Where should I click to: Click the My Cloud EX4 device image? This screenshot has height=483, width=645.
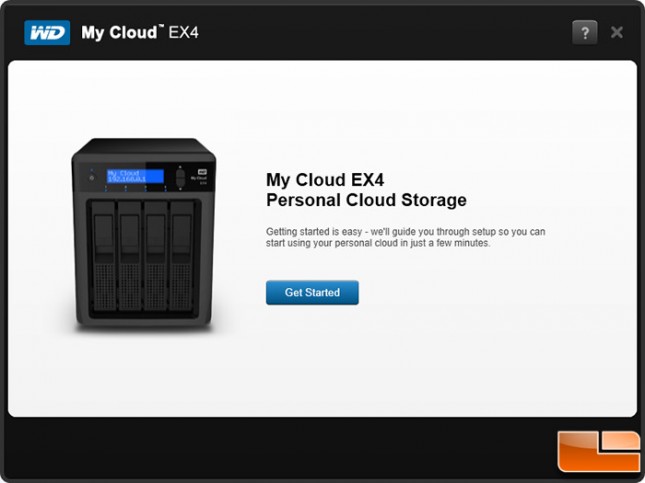(144, 234)
